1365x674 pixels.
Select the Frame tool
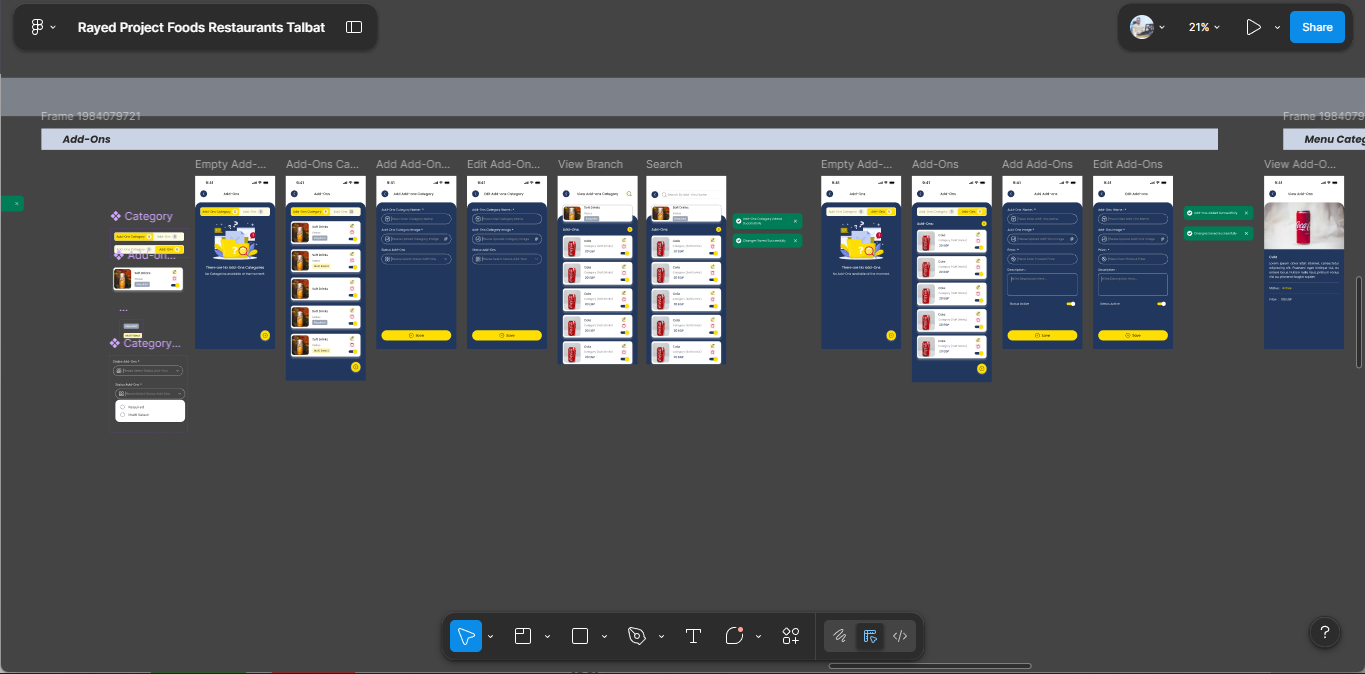click(523, 636)
